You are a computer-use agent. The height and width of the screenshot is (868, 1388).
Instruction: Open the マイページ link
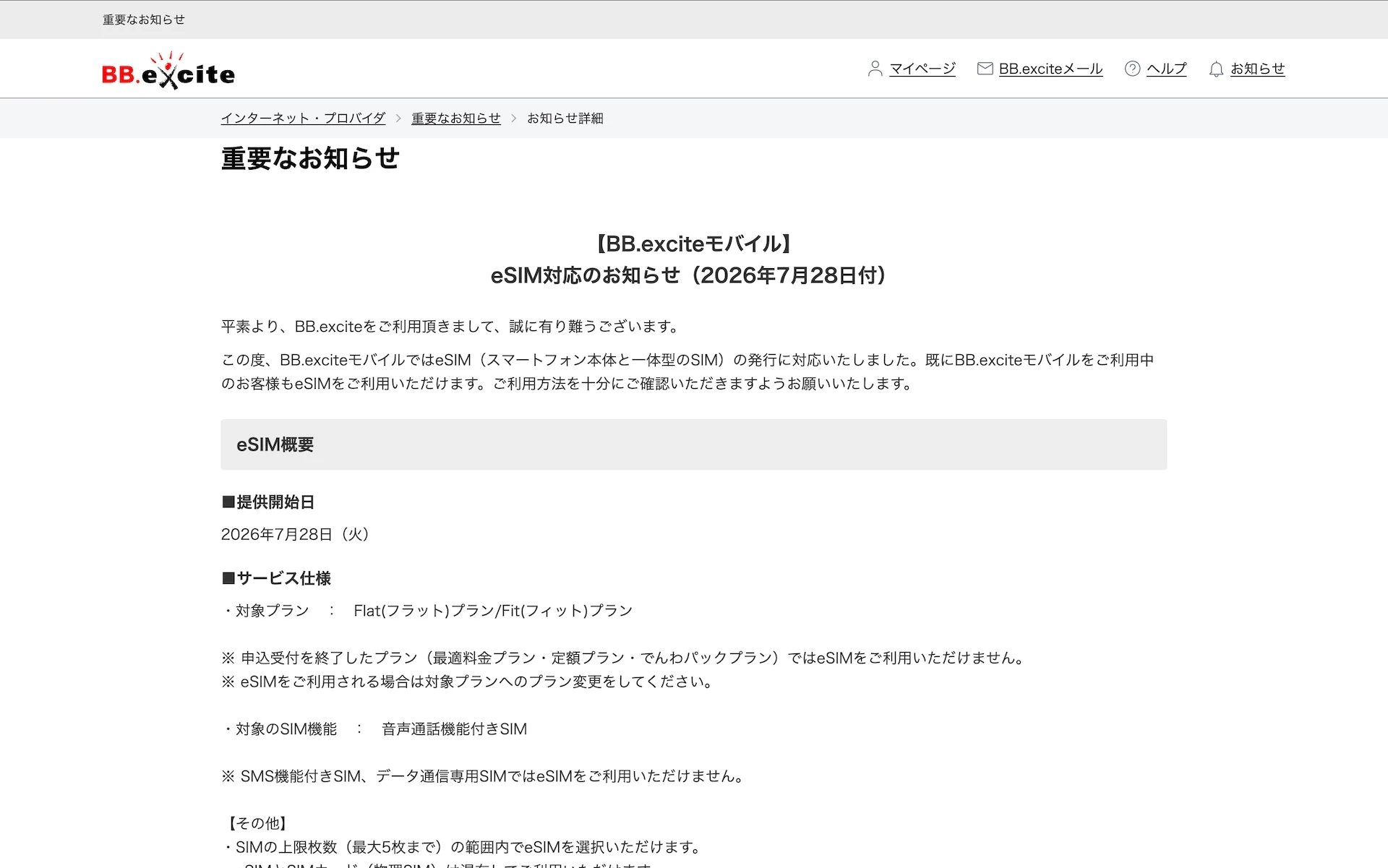(x=922, y=69)
